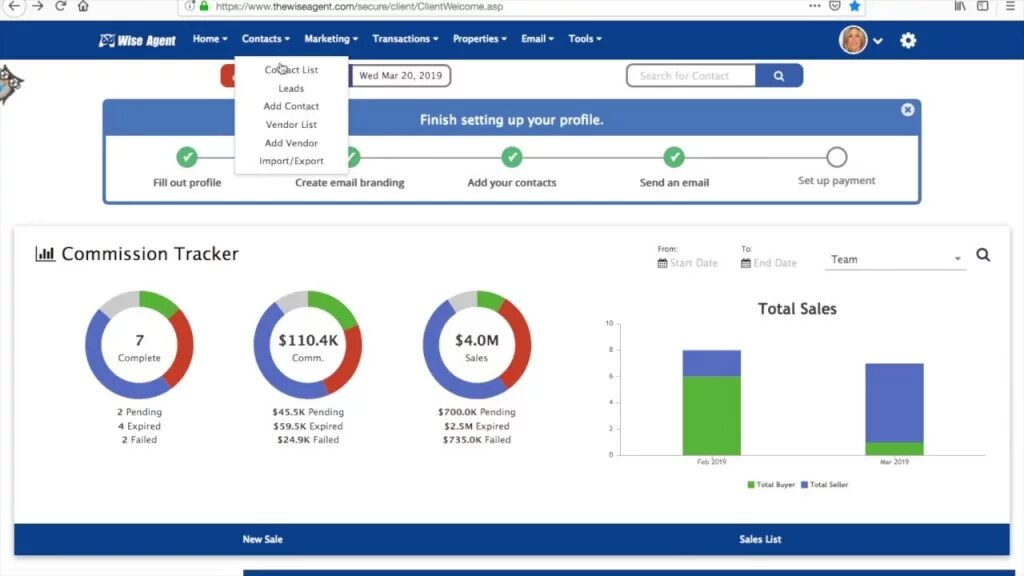The image size is (1024, 576).
Task: Expand the Tools menu dropdown
Action: 584,39
